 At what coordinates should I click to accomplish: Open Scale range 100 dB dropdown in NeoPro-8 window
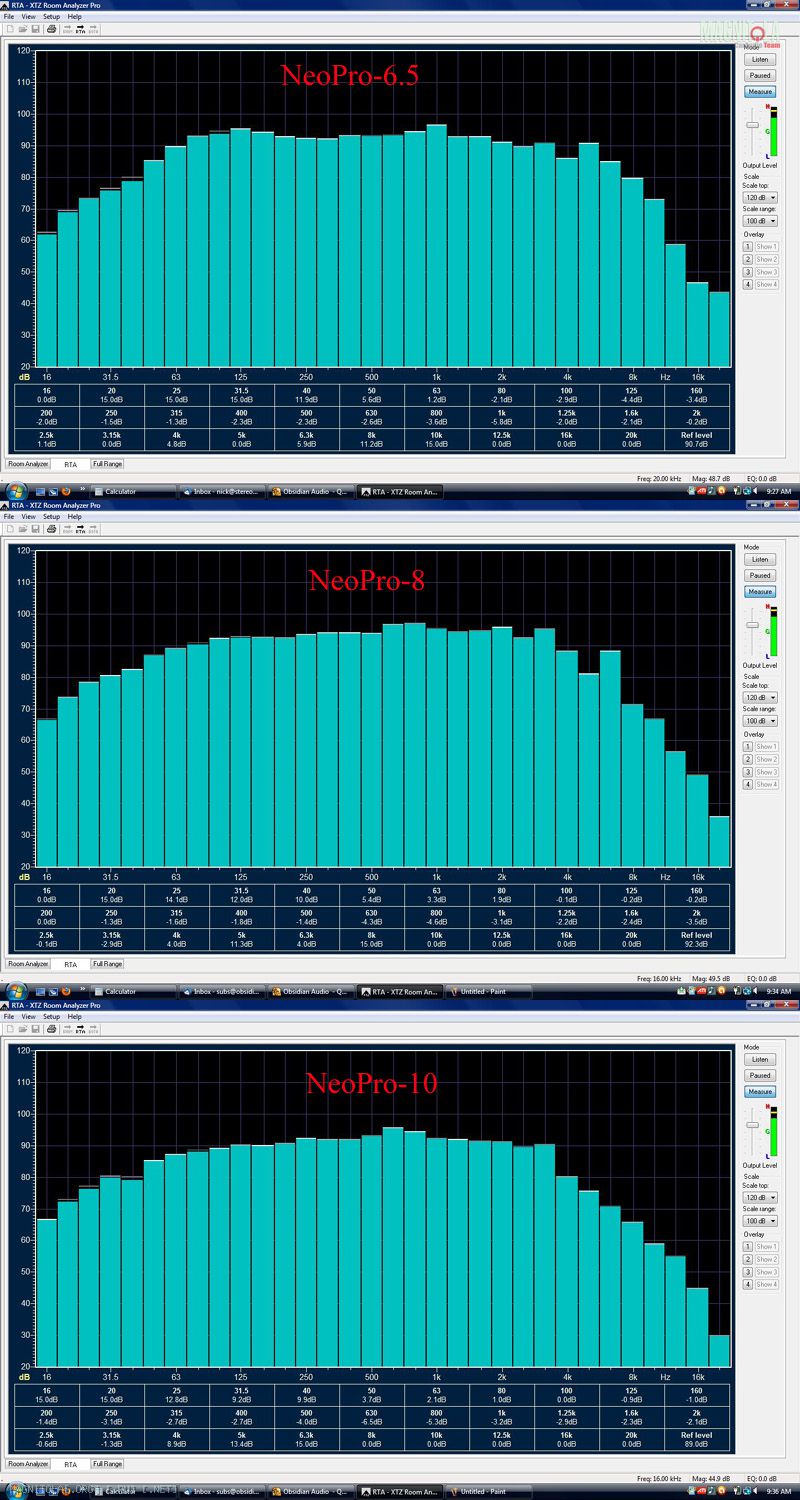(759, 721)
